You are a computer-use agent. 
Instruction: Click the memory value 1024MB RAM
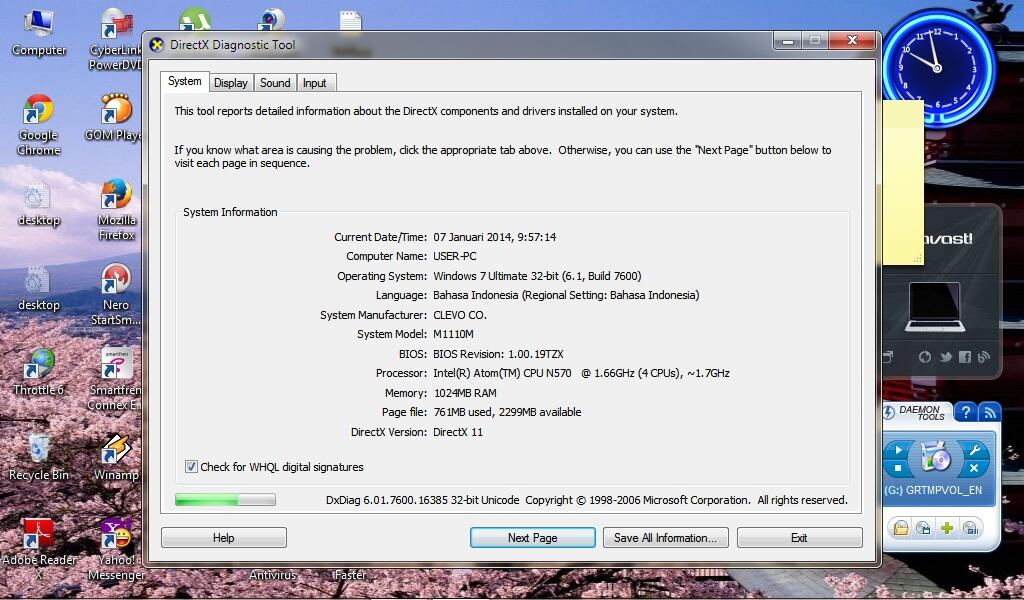[x=465, y=393]
